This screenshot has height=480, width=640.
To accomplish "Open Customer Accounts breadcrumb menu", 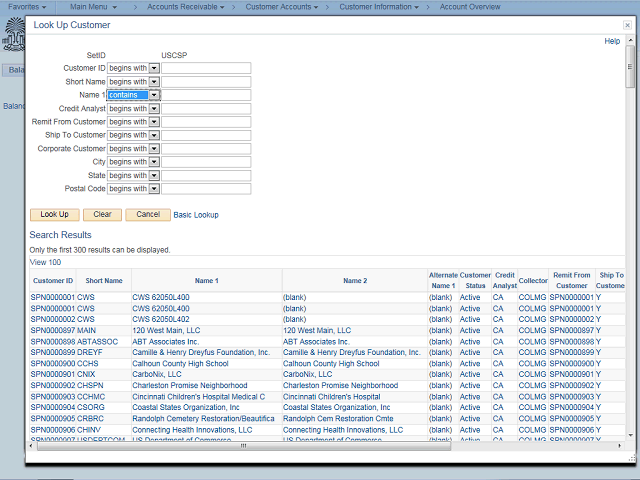I will point(282,7).
